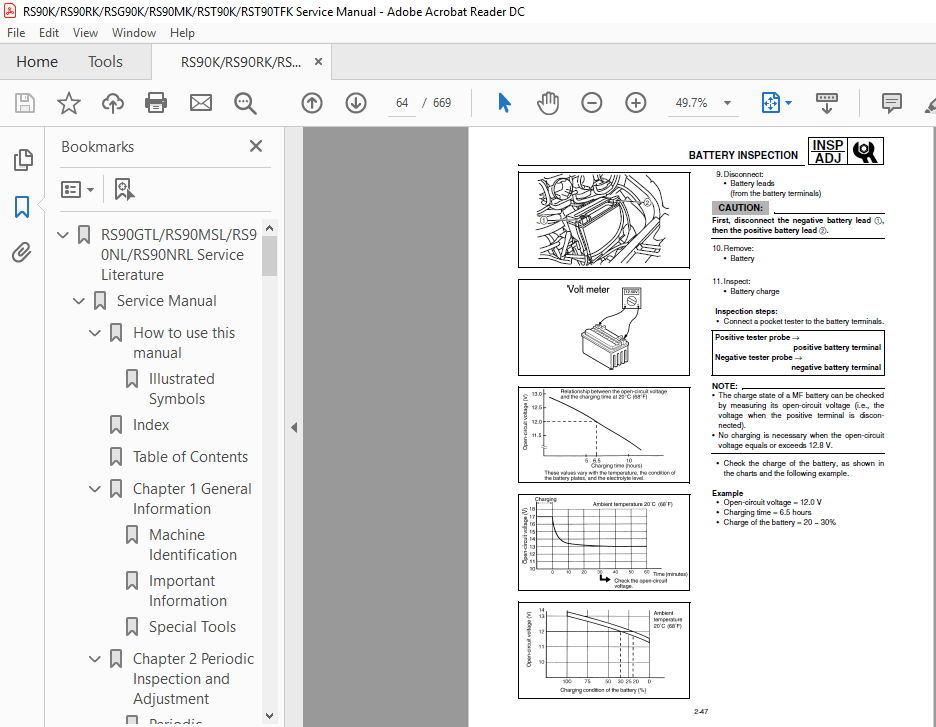Image resolution: width=936 pixels, height=727 pixels.
Task: Collapse the RS90GTL Service Literature bookmark
Action: tap(63, 235)
